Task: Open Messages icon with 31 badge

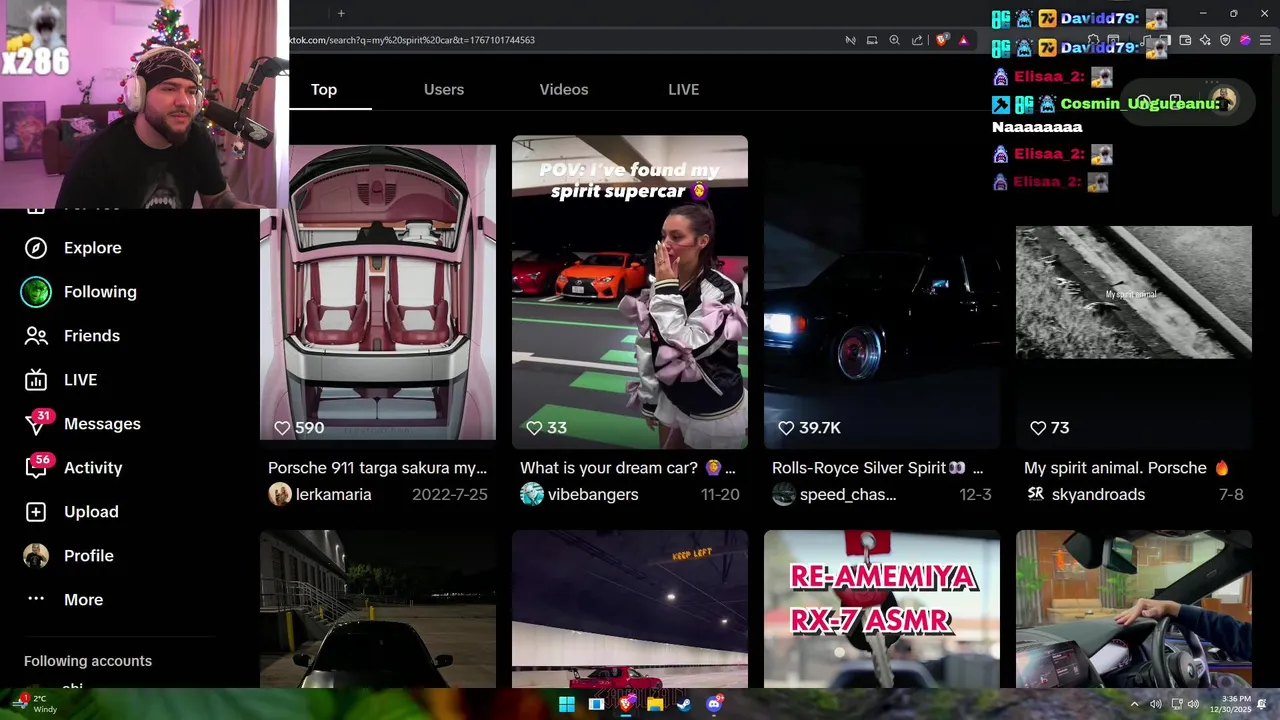Action: (36, 424)
